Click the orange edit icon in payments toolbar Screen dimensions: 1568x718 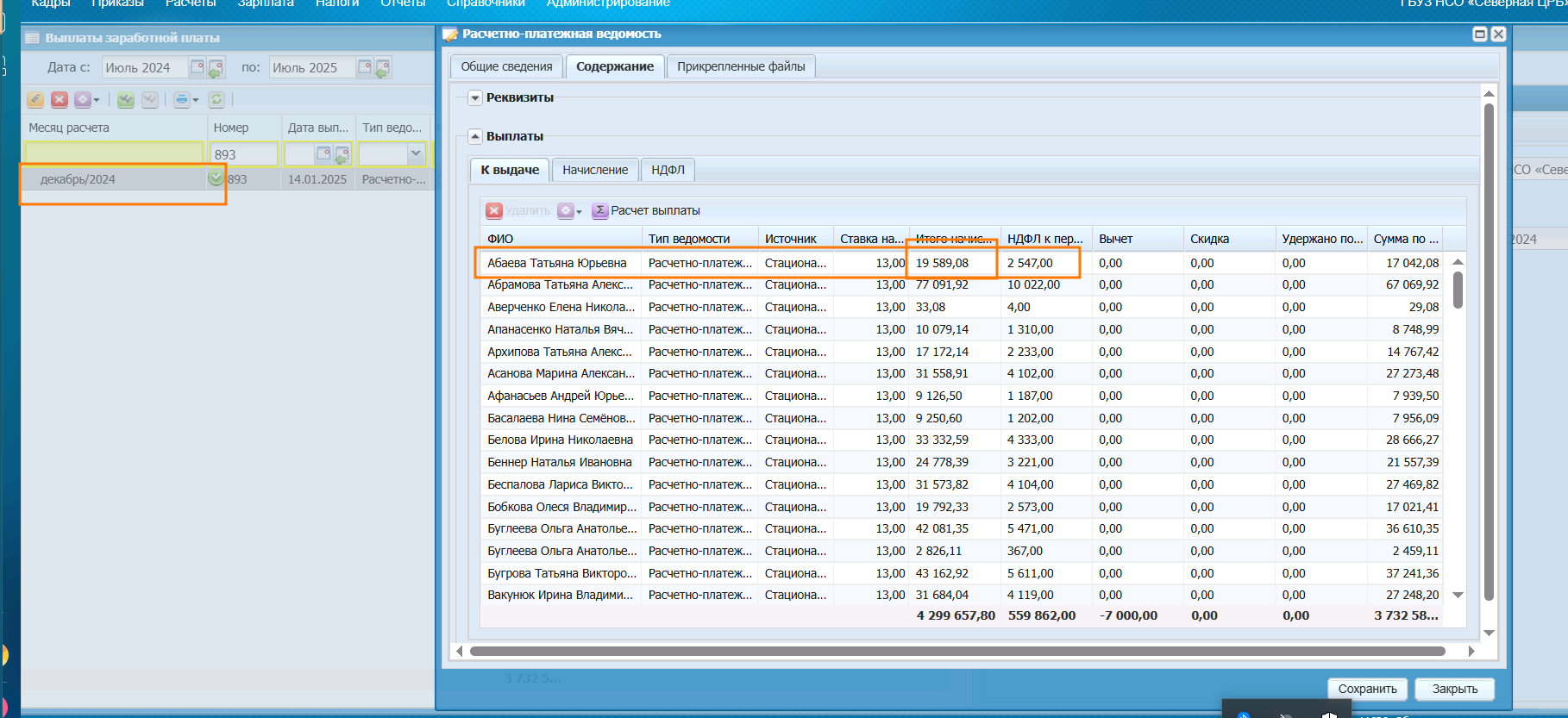click(x=35, y=100)
